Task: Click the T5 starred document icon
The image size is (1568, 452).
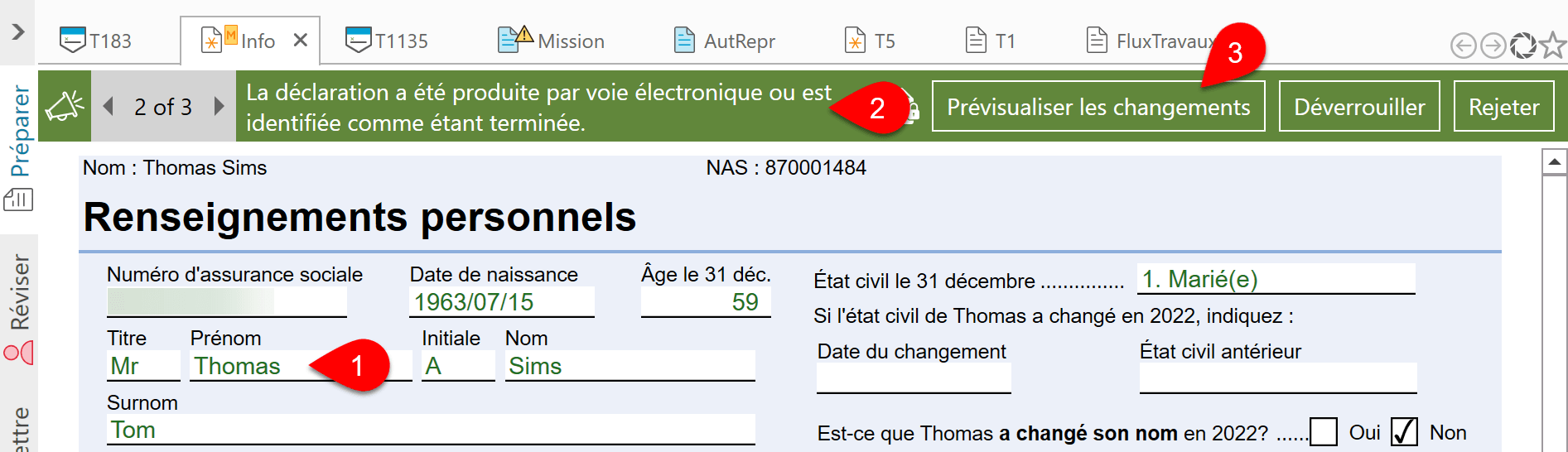Action: (855, 40)
